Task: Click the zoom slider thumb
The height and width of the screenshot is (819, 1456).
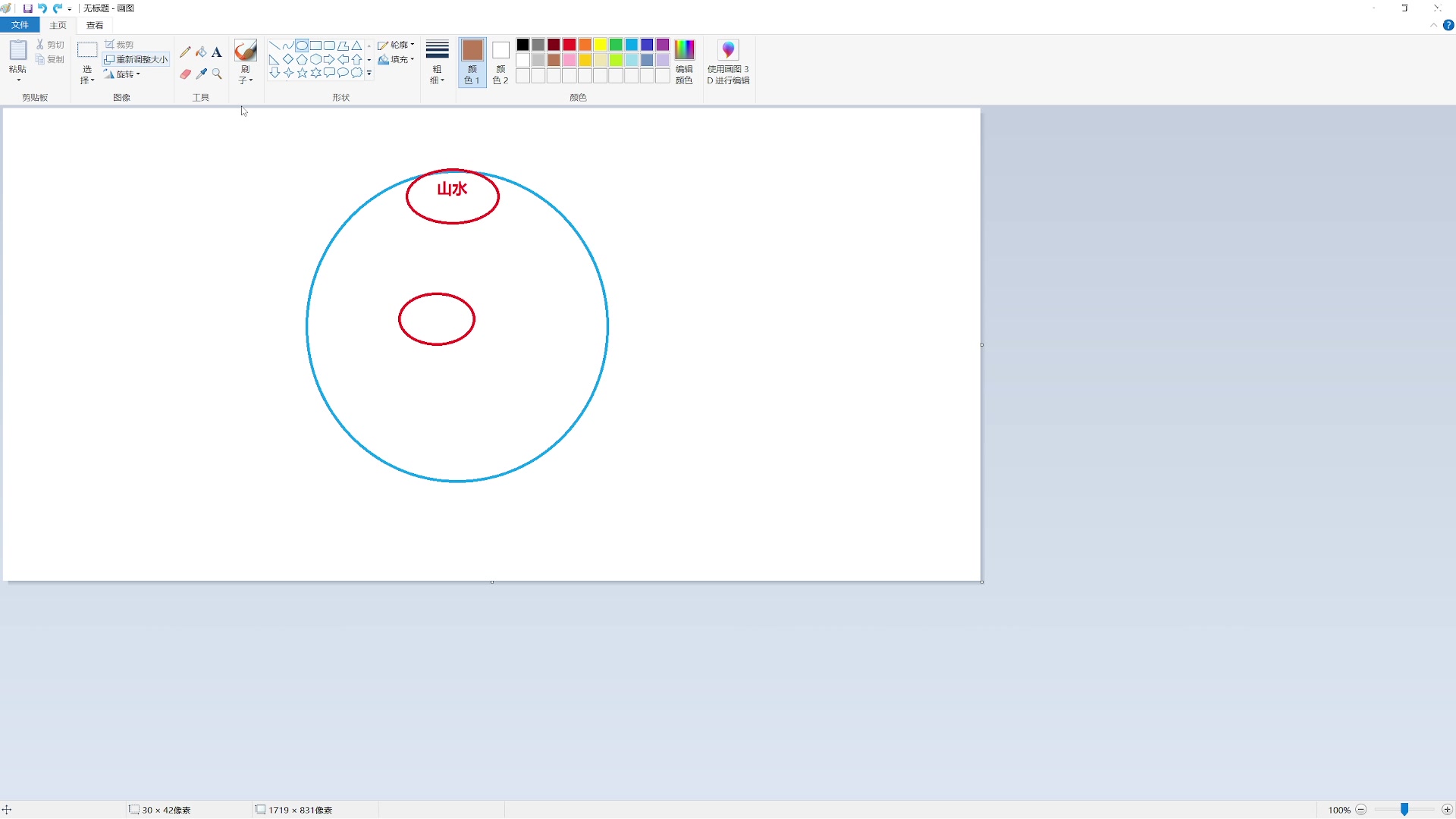Action: [1404, 810]
